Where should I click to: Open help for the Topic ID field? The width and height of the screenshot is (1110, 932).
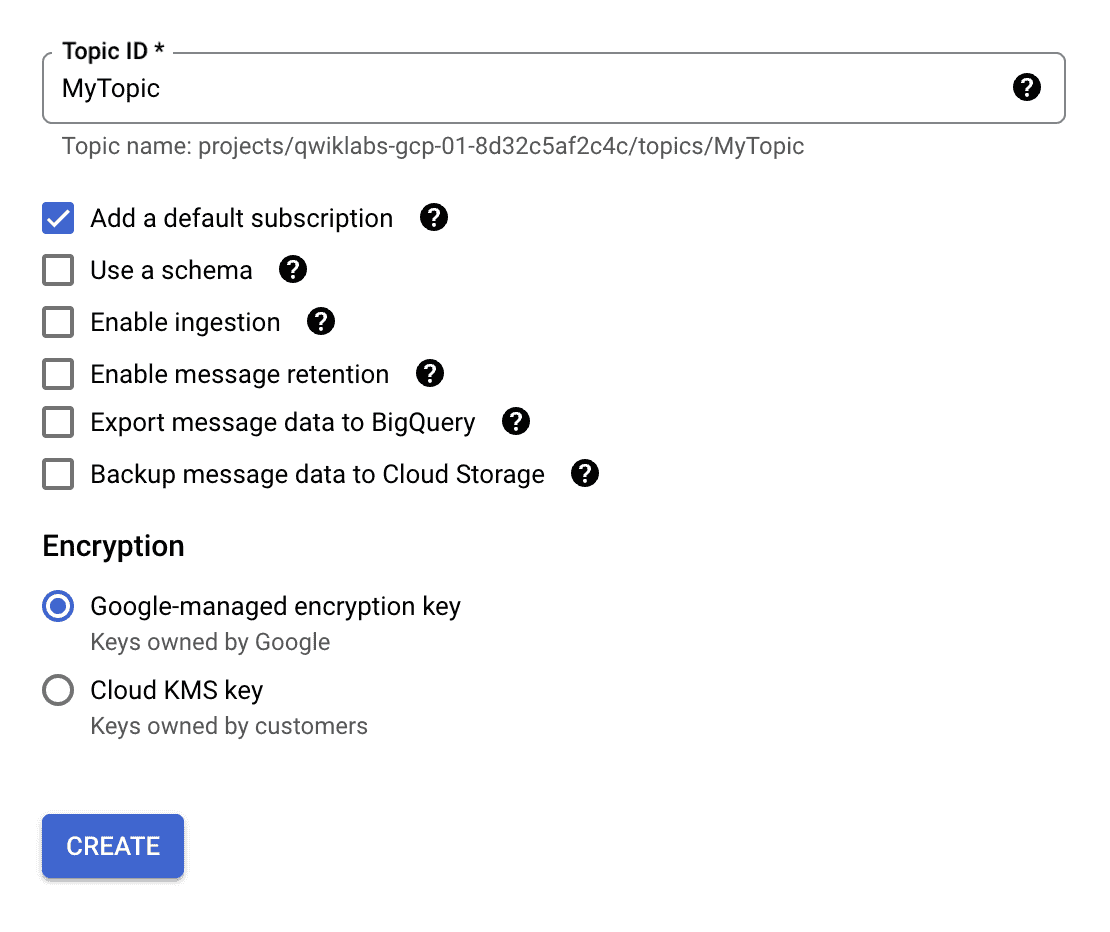pos(1027,88)
